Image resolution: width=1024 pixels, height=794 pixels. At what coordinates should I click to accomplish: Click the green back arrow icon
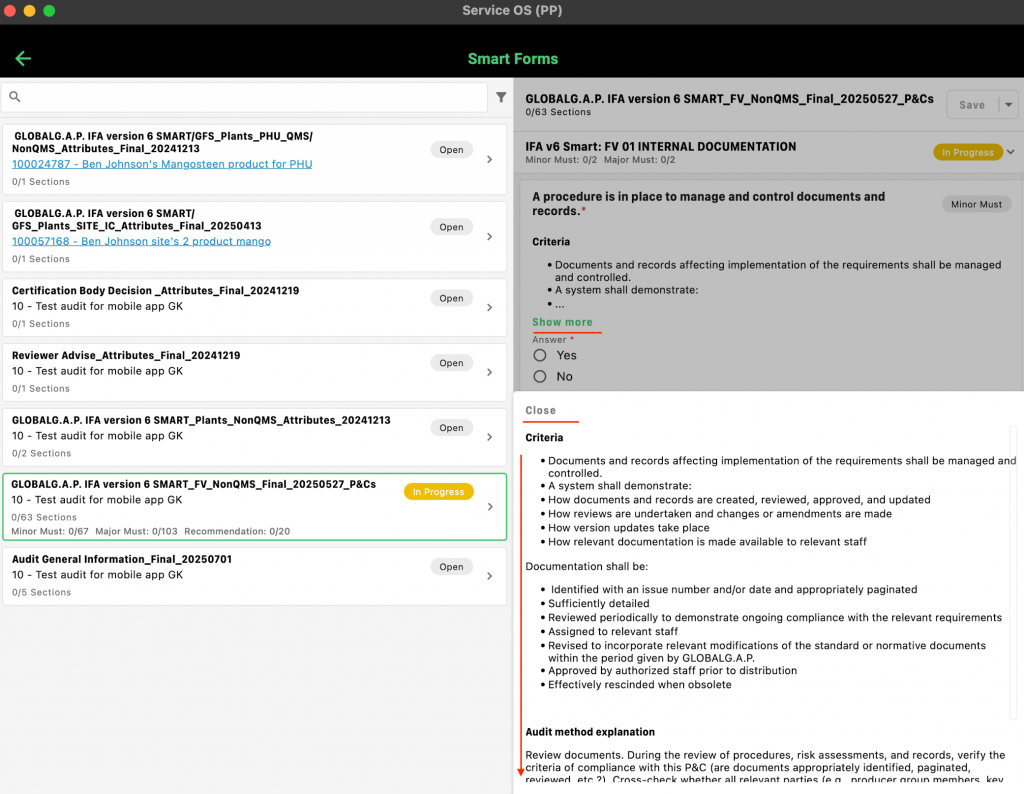[x=23, y=58]
